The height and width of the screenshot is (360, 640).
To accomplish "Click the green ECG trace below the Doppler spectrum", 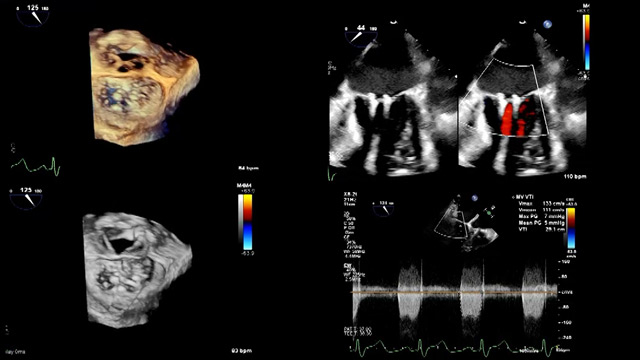I will click(453, 347).
